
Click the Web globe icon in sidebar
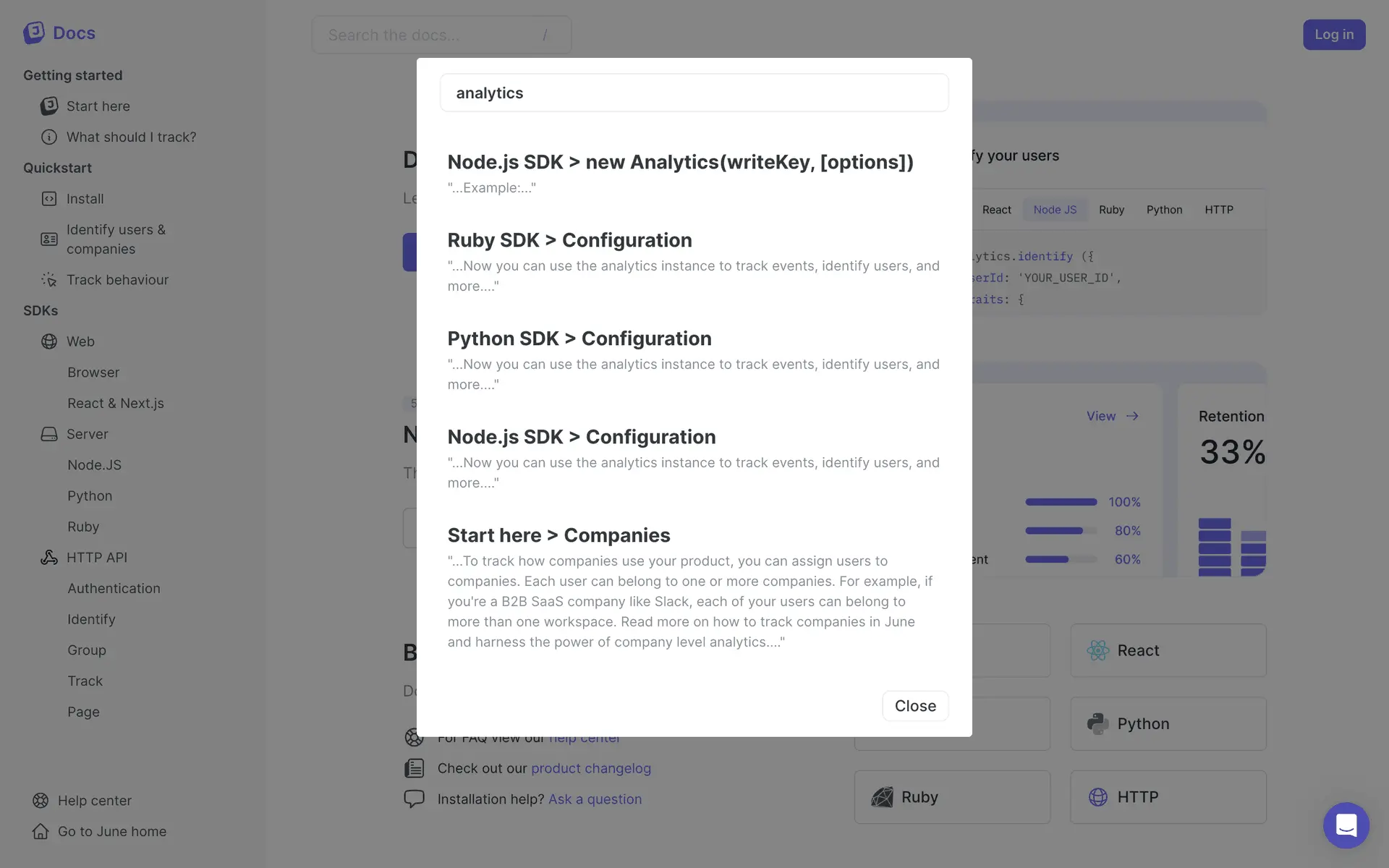(48, 341)
